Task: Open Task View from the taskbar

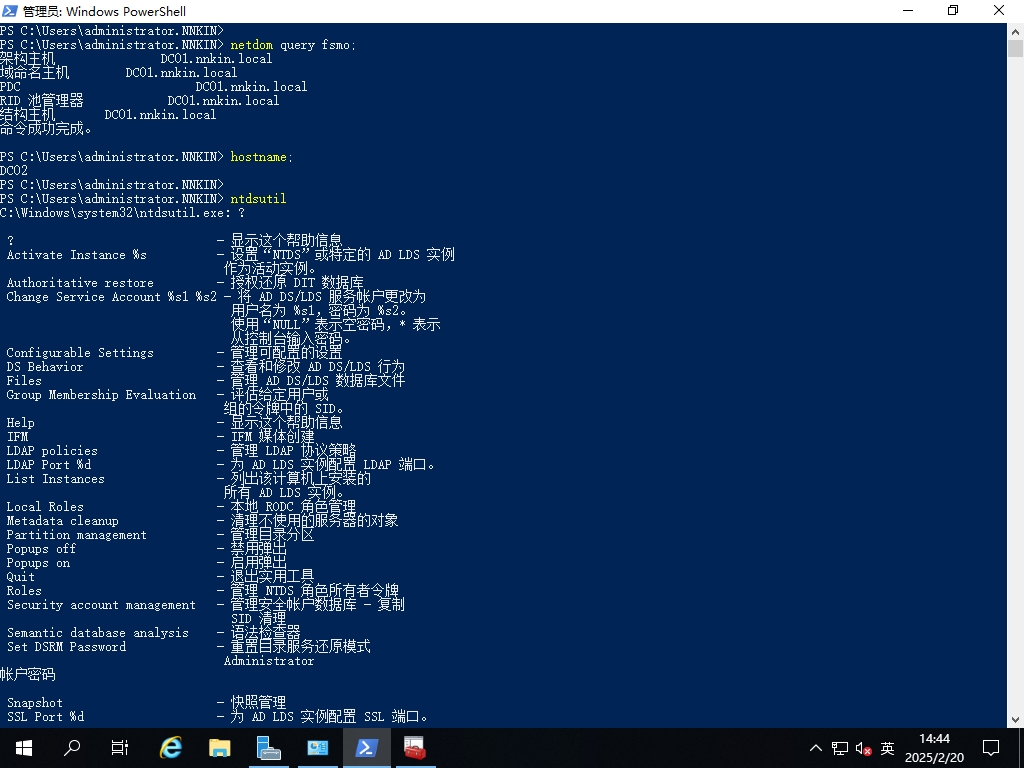Action: (x=120, y=747)
